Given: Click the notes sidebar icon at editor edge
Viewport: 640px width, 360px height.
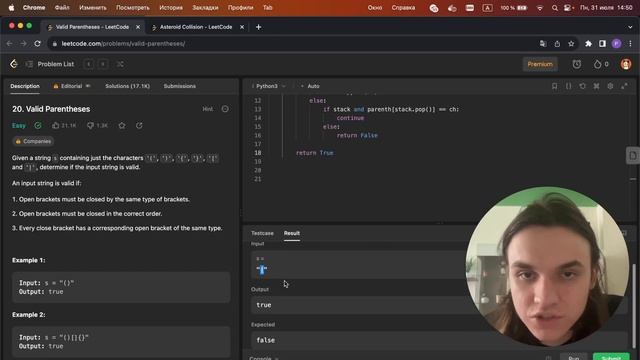Looking at the screenshot, I should tap(633, 156).
